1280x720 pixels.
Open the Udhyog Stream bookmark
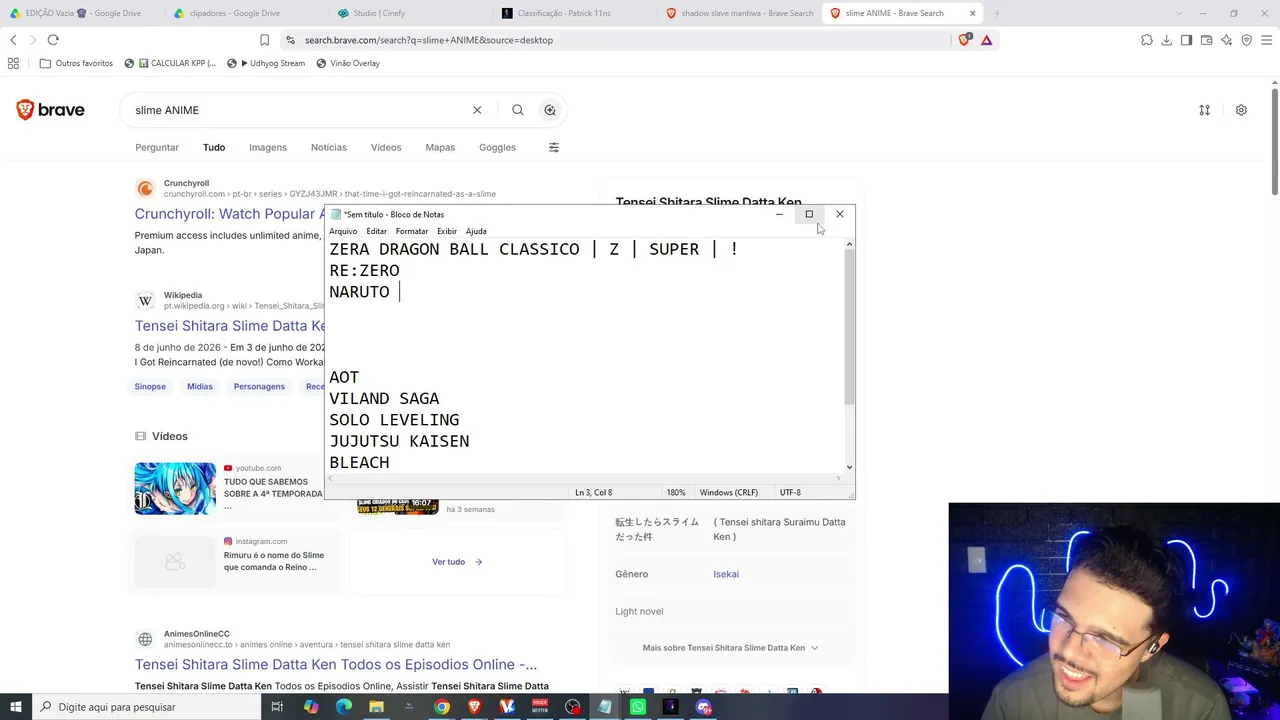point(266,63)
